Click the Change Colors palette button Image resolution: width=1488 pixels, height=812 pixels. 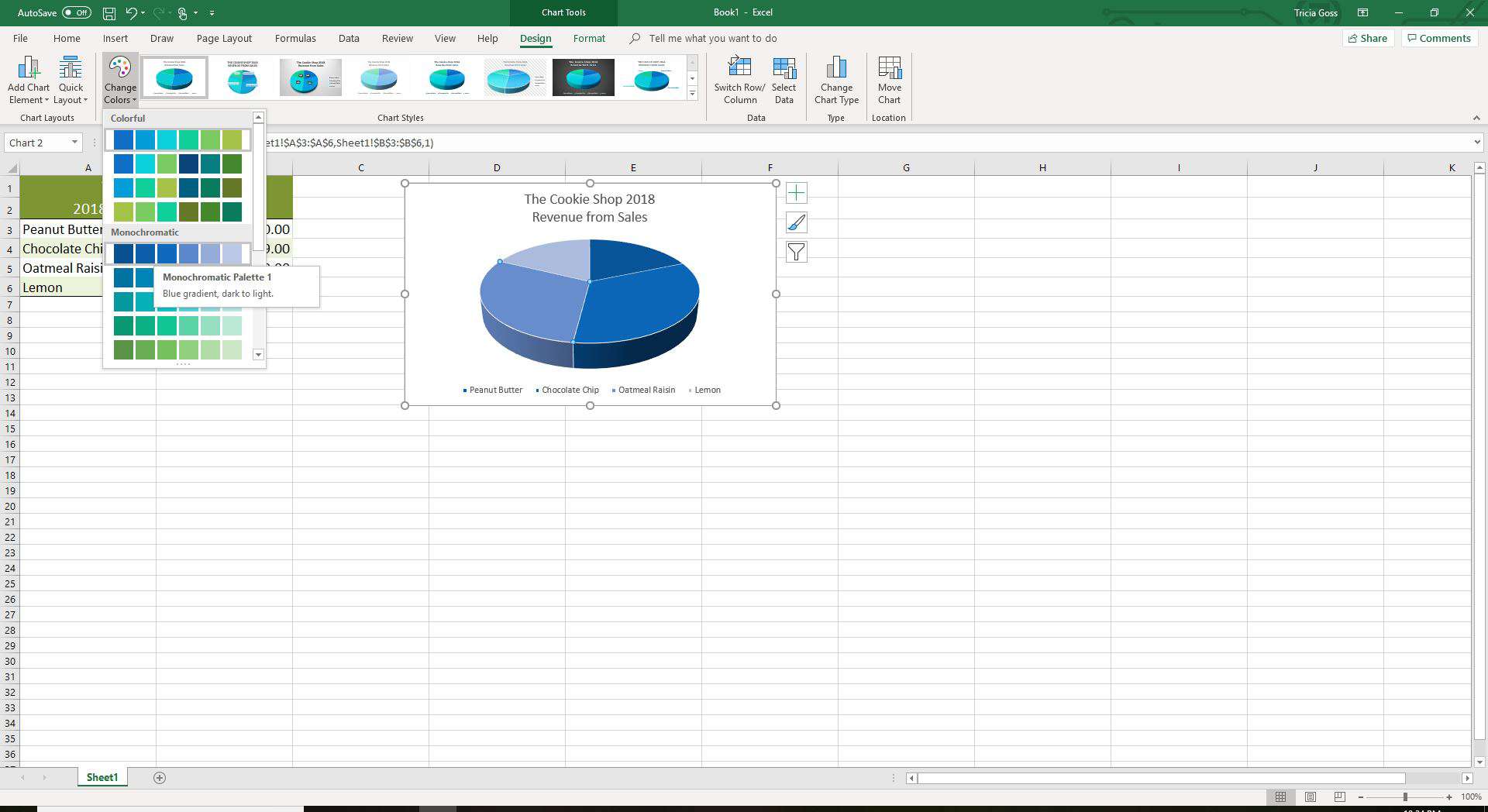coord(120,81)
